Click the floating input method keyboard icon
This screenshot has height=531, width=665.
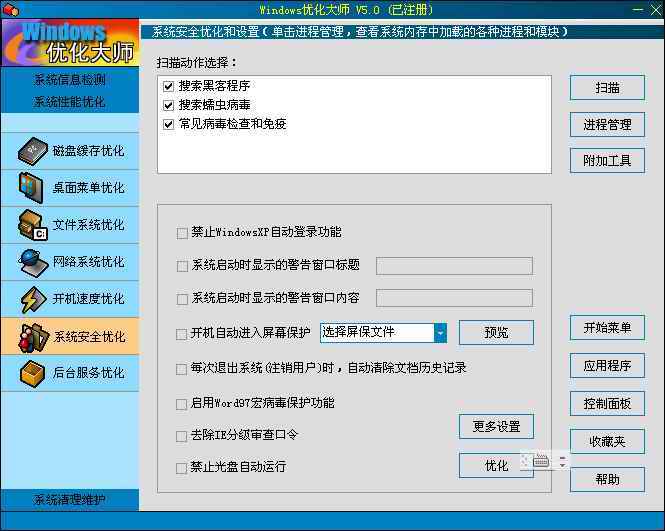click(x=541, y=461)
